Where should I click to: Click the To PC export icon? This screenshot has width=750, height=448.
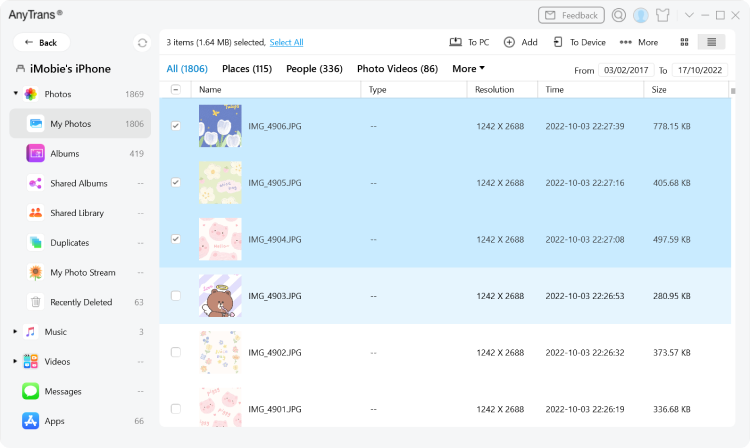click(x=456, y=42)
